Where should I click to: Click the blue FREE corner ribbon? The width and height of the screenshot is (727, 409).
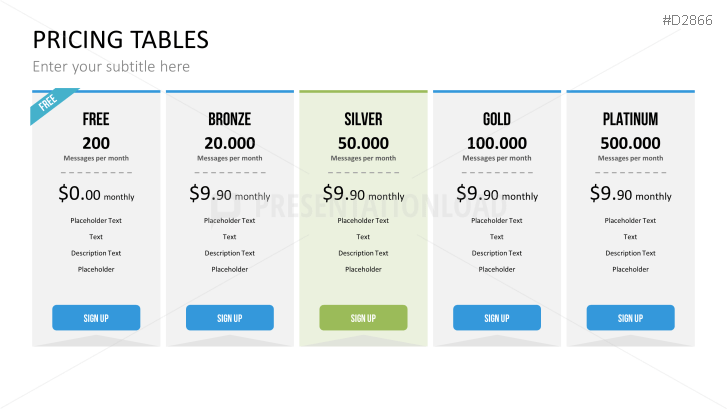point(50,104)
